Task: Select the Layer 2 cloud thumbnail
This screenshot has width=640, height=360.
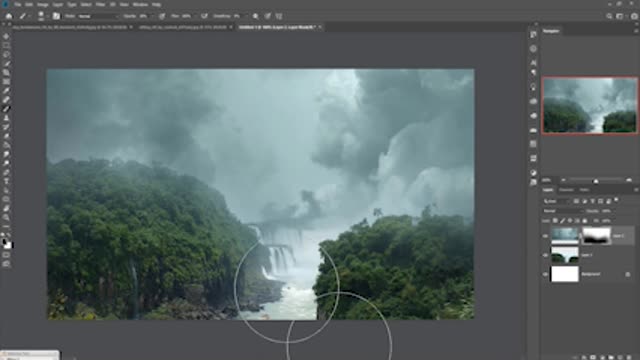Action: pos(565,236)
